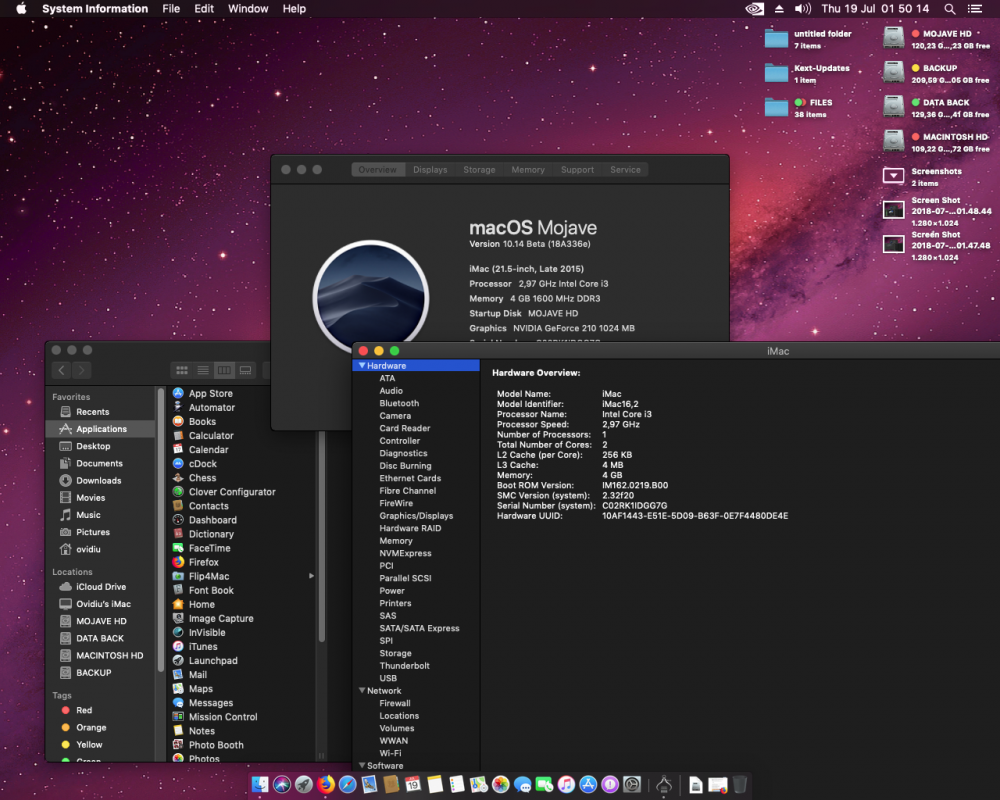Open Safari compass icon in Dock
Screen dimensions: 1000x800
click(x=348, y=784)
